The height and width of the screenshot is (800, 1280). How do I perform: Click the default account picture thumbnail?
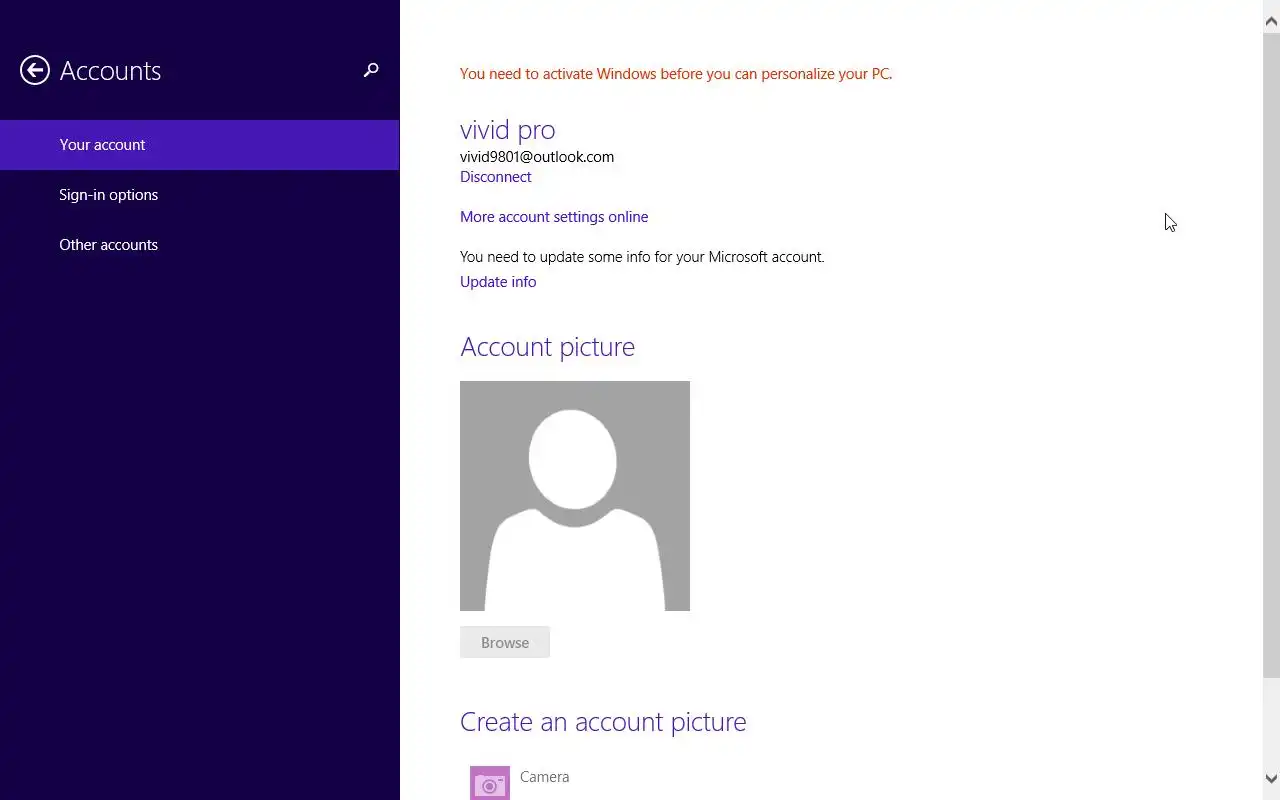(x=575, y=496)
